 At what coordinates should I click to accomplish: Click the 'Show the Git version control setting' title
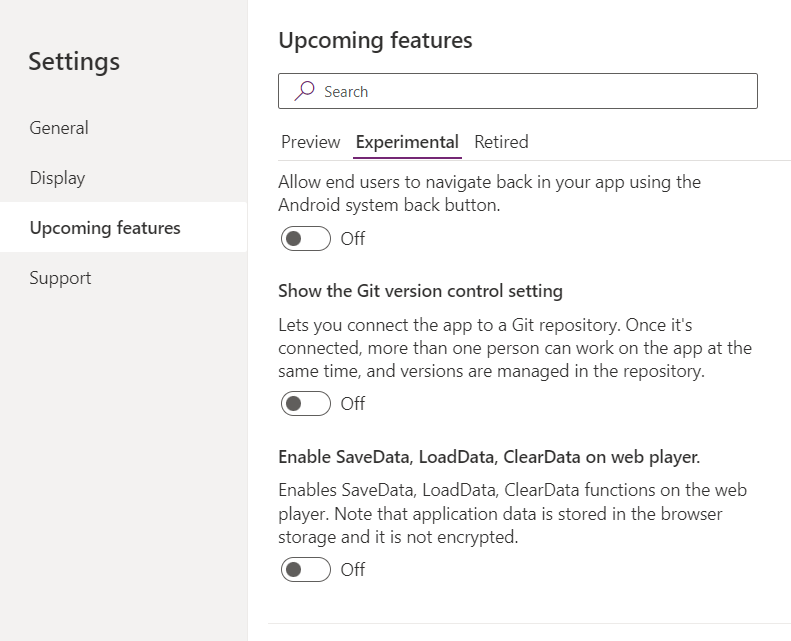[420, 291]
